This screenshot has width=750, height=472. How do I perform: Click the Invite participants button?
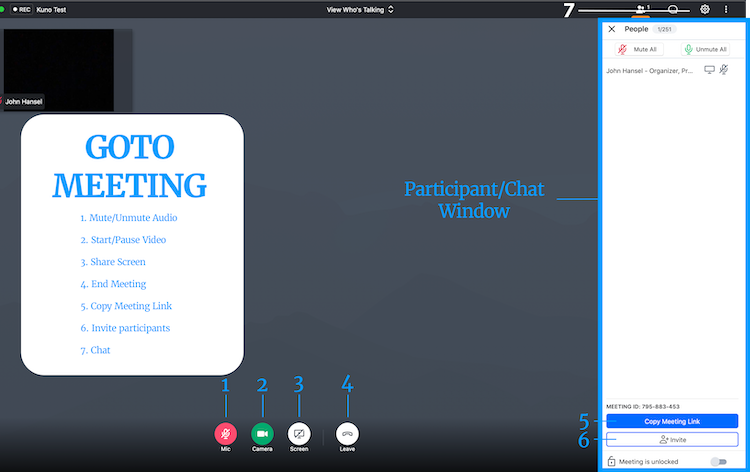tap(672, 439)
